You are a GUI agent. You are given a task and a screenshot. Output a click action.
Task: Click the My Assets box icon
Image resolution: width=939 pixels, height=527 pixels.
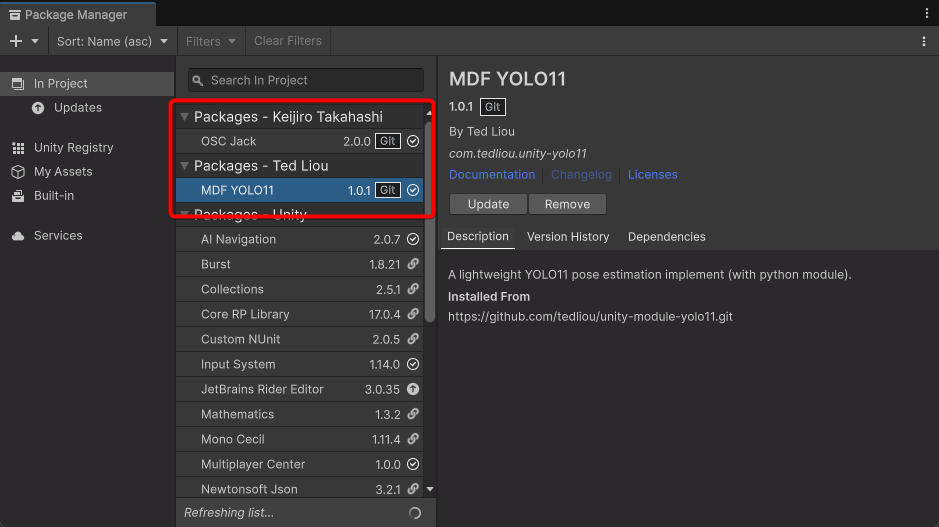pyautogui.click(x=18, y=172)
